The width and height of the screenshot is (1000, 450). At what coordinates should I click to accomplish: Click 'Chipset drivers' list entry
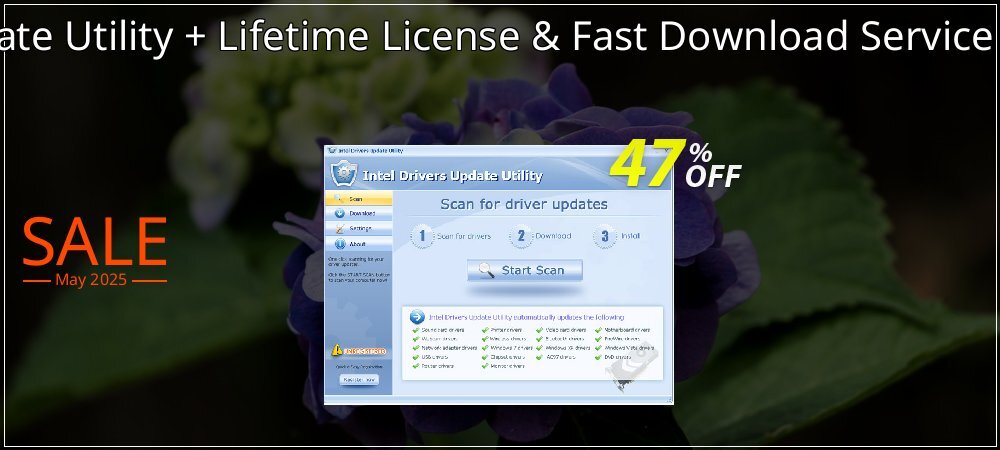click(507, 357)
